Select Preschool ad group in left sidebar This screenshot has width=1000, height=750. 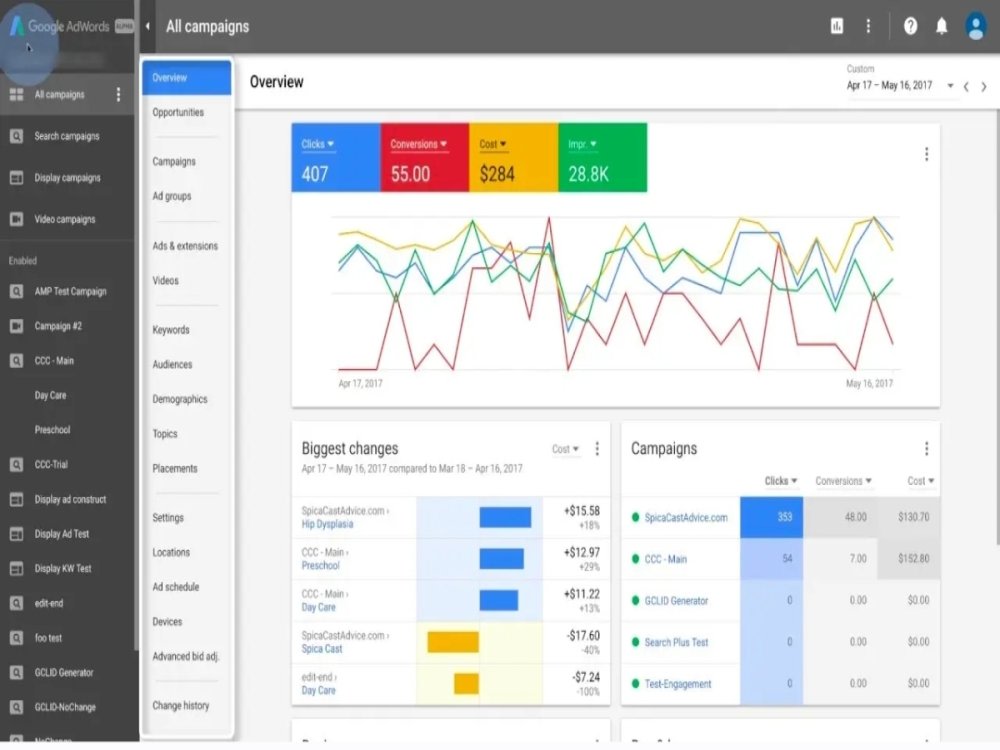[x=52, y=430]
